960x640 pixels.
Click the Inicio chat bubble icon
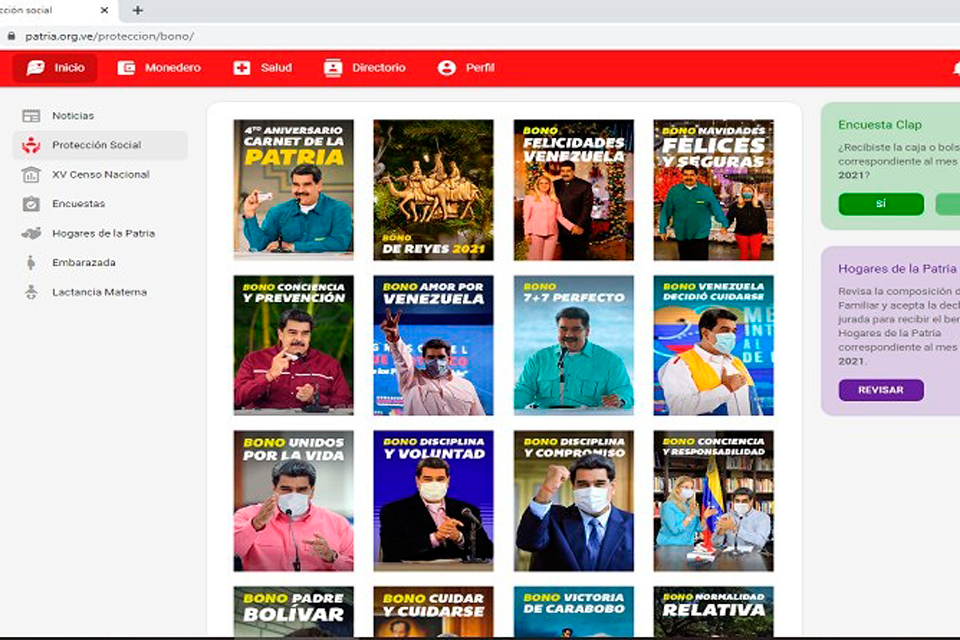(x=36, y=67)
